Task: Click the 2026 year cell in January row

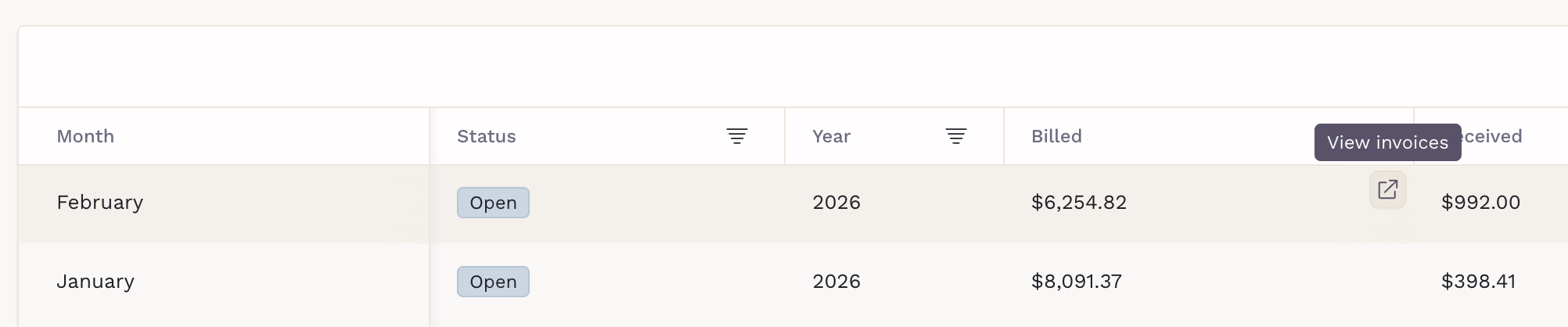Action: (x=836, y=282)
